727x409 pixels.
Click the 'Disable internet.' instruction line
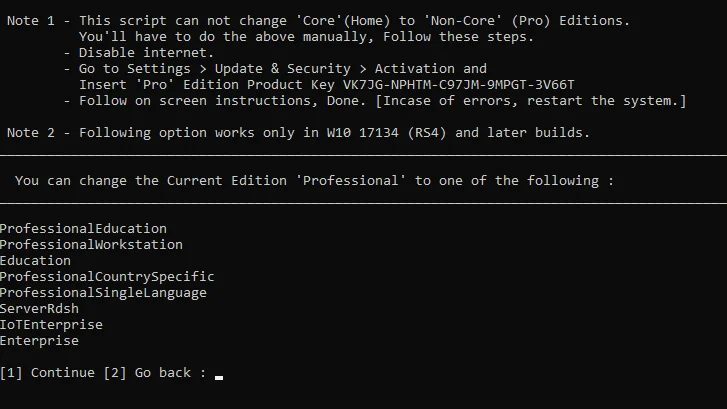click(x=146, y=53)
